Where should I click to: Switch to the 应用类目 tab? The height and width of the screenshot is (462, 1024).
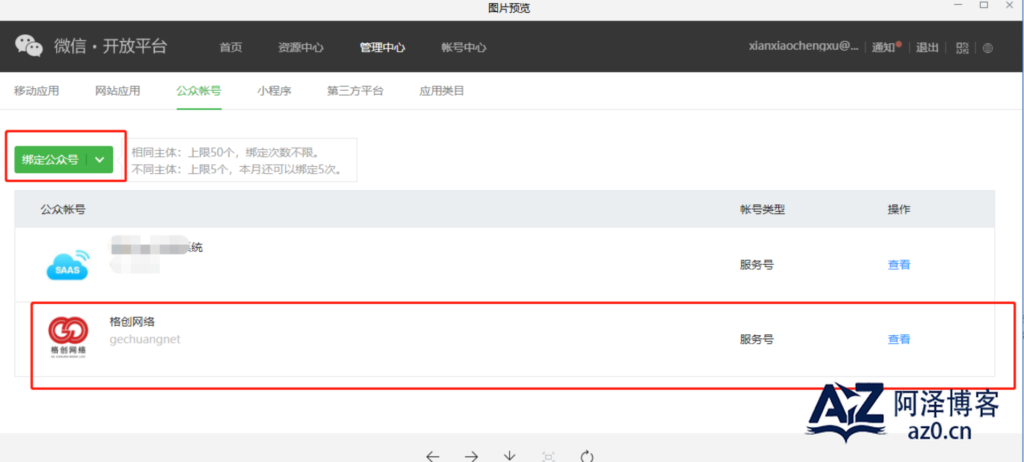[441, 91]
